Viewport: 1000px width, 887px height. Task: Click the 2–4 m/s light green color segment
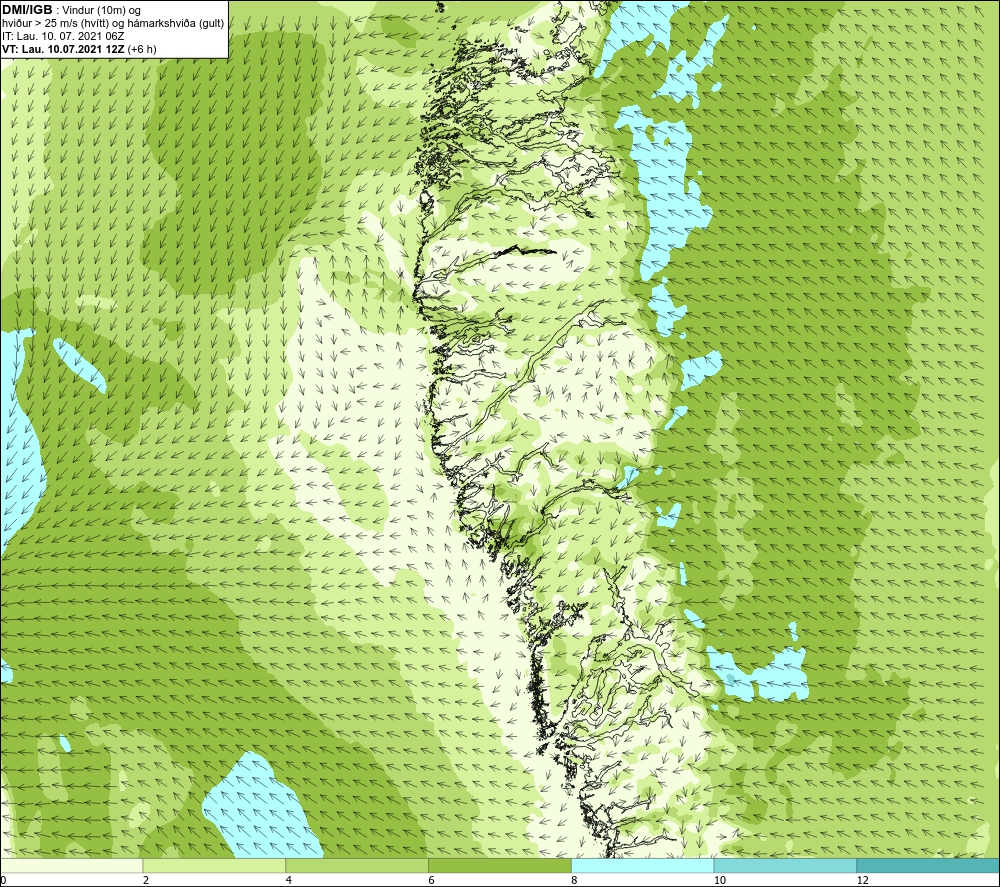(x=214, y=865)
